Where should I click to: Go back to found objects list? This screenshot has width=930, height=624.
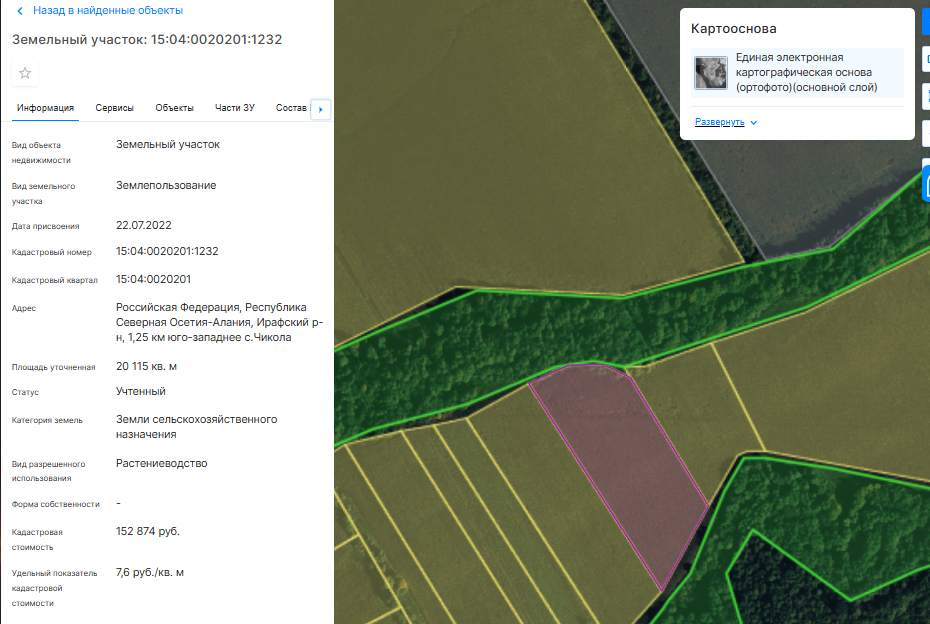click(107, 11)
